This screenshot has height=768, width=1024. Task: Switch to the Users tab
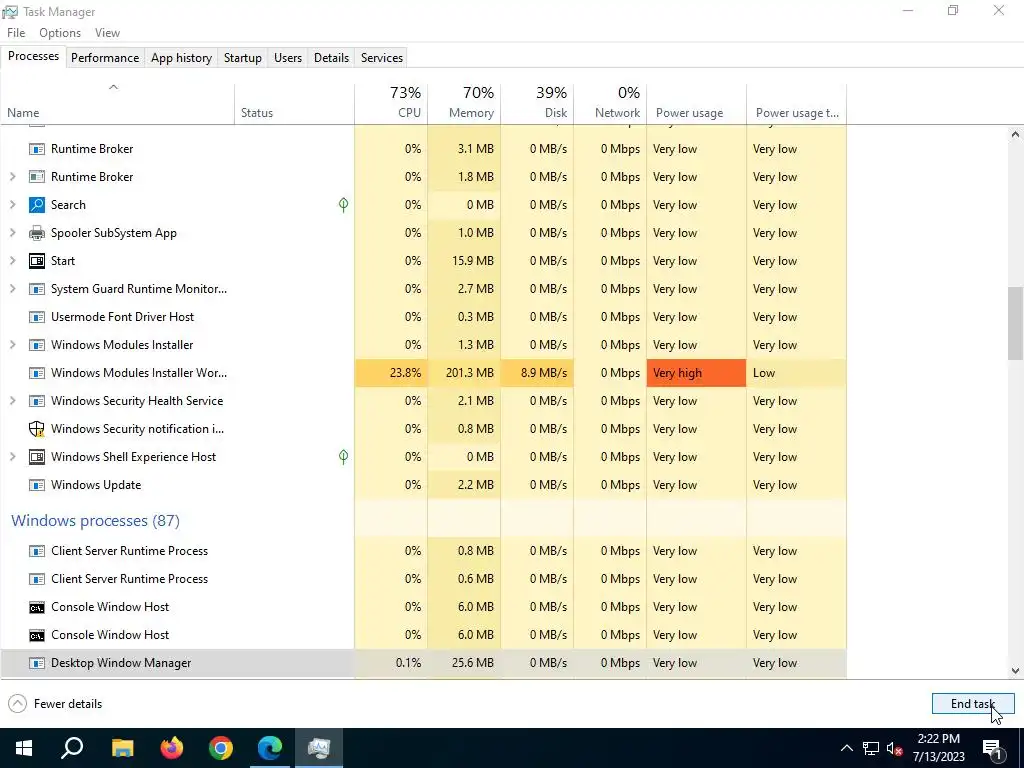pos(288,58)
